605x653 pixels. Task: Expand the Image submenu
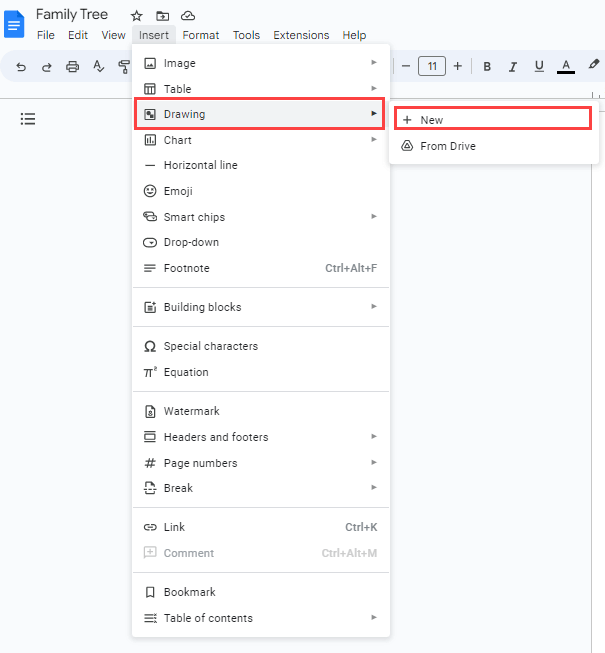click(261, 63)
